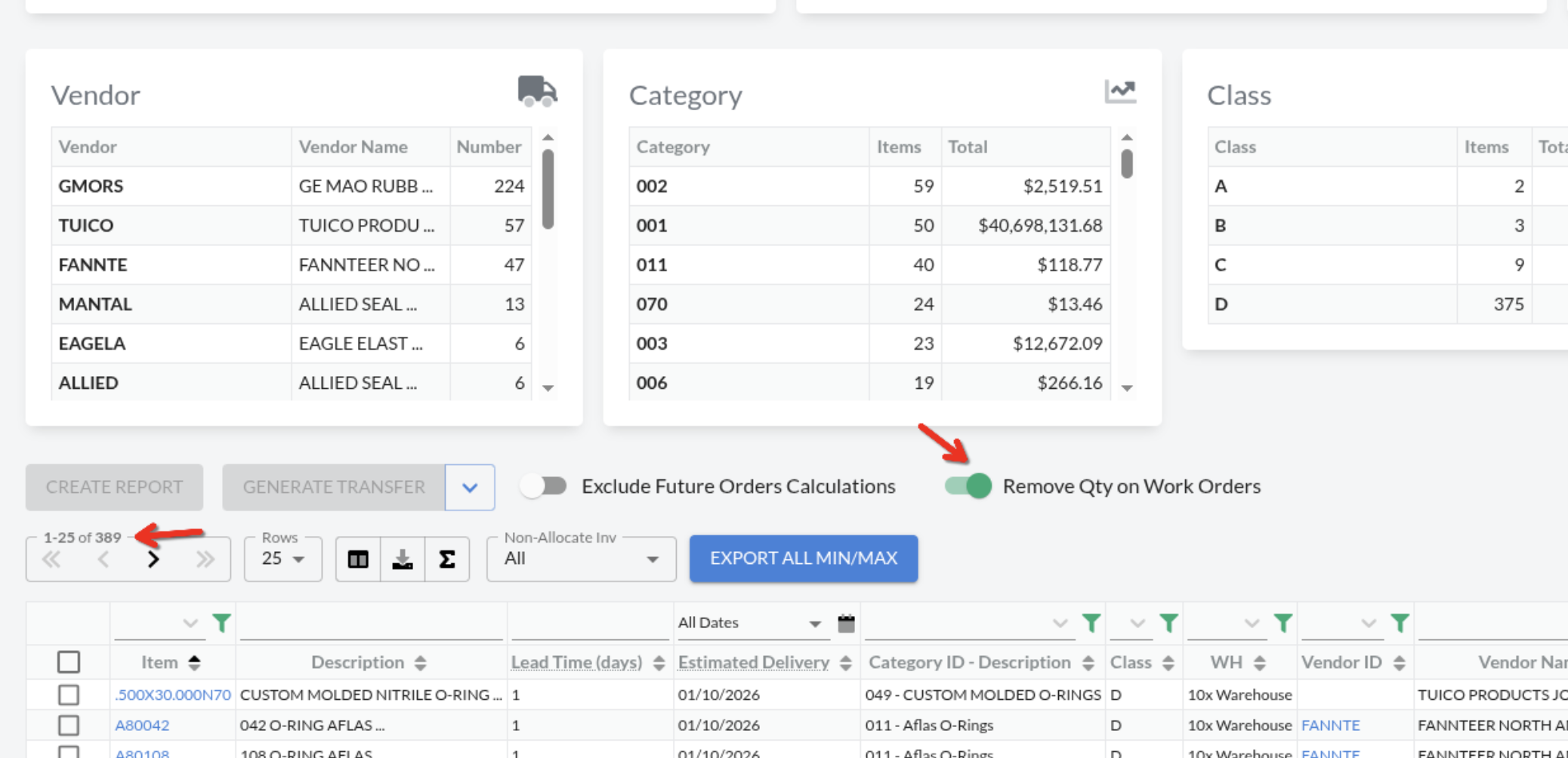The height and width of the screenshot is (758, 1568).
Task: Expand the Item filter dropdown chevron
Action: click(x=190, y=624)
